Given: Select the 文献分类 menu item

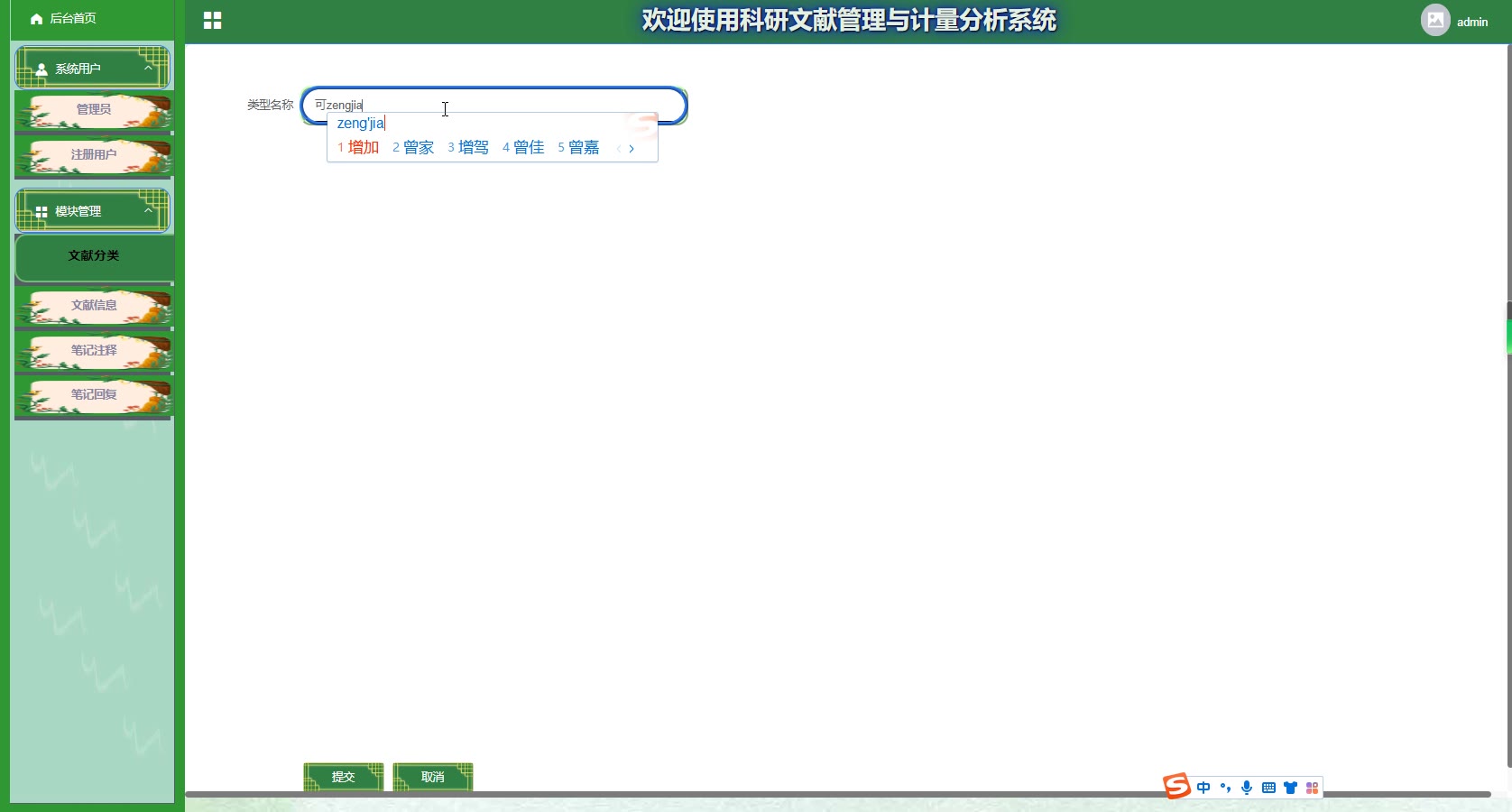Looking at the screenshot, I should point(94,256).
